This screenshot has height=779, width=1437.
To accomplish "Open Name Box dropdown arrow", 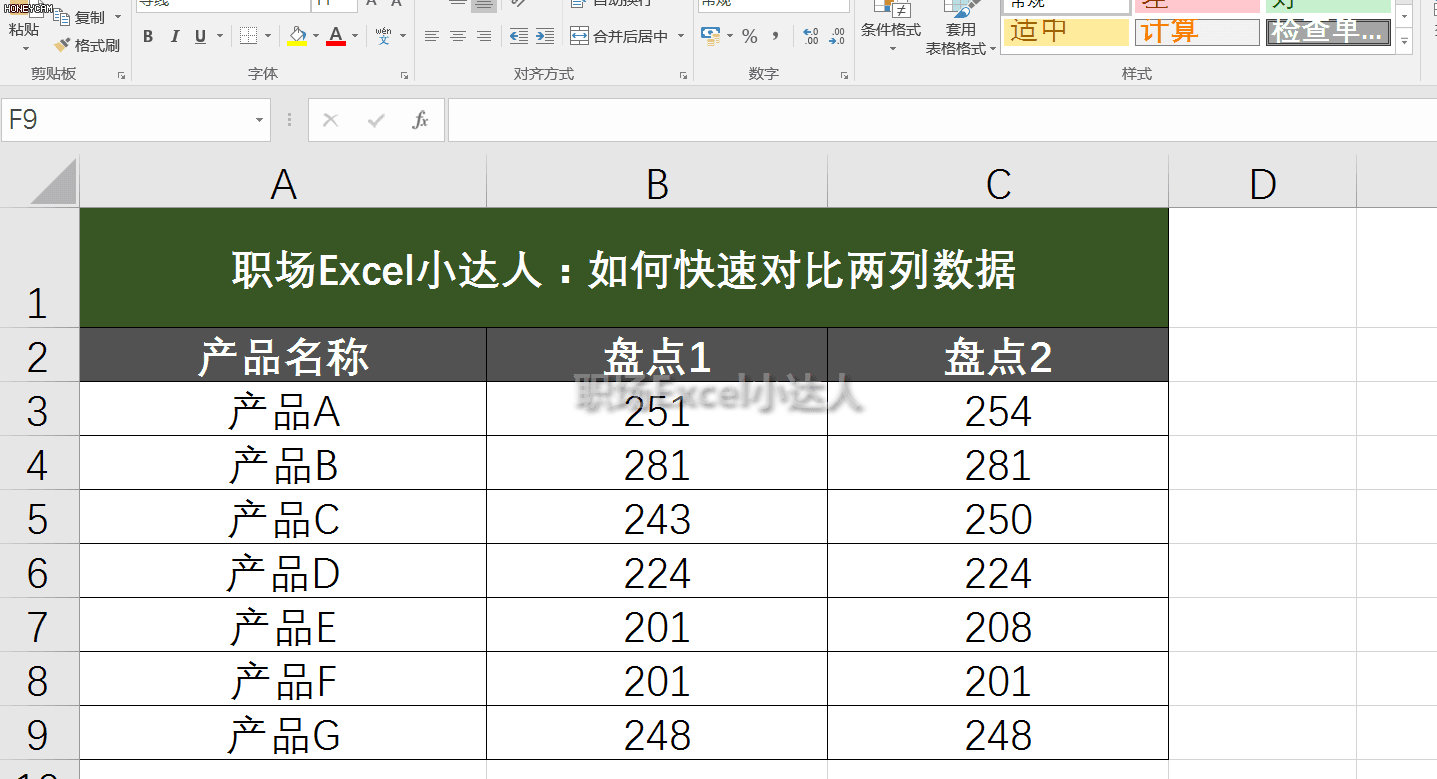I will pos(260,120).
